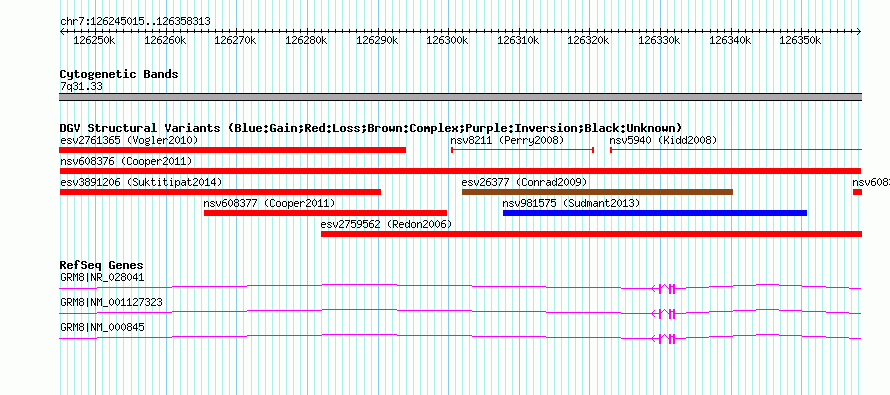Open the esv26377 (Conrad2009) label
The width and height of the screenshot is (890, 395).
coord(524,182)
